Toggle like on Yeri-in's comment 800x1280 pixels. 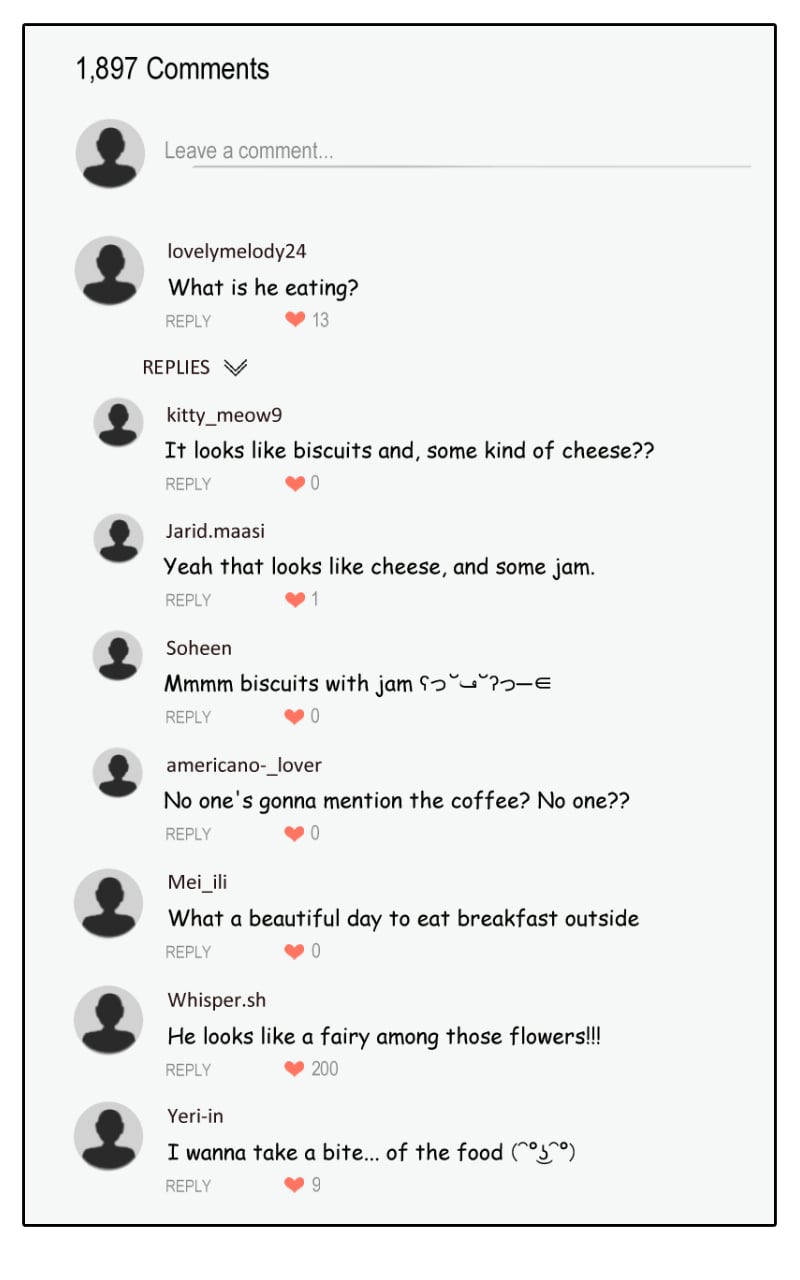[x=295, y=1186]
